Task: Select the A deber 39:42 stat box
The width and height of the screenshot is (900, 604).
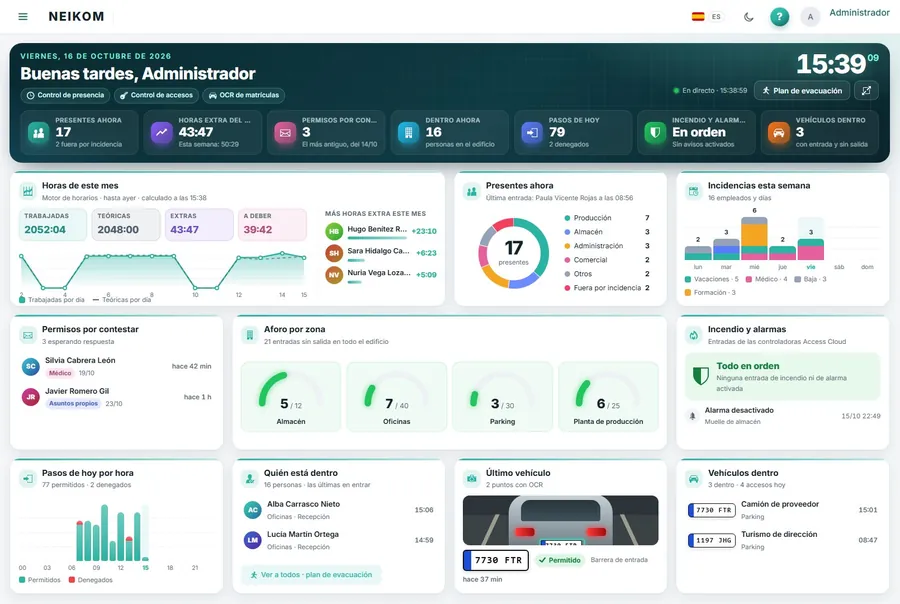Action: point(272,224)
